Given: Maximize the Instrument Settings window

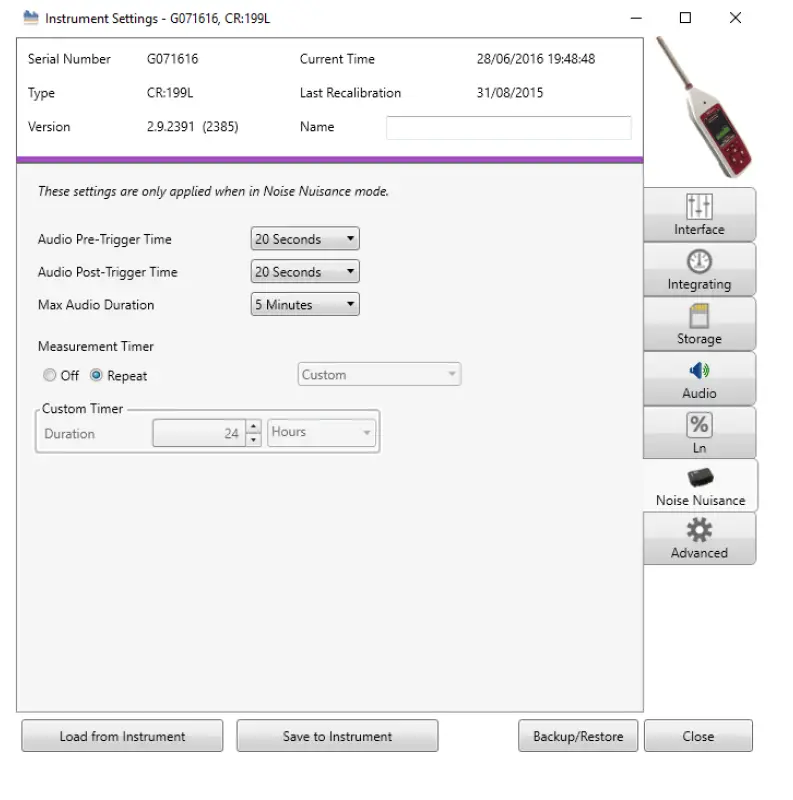Looking at the screenshot, I should pyautogui.click(x=685, y=18).
